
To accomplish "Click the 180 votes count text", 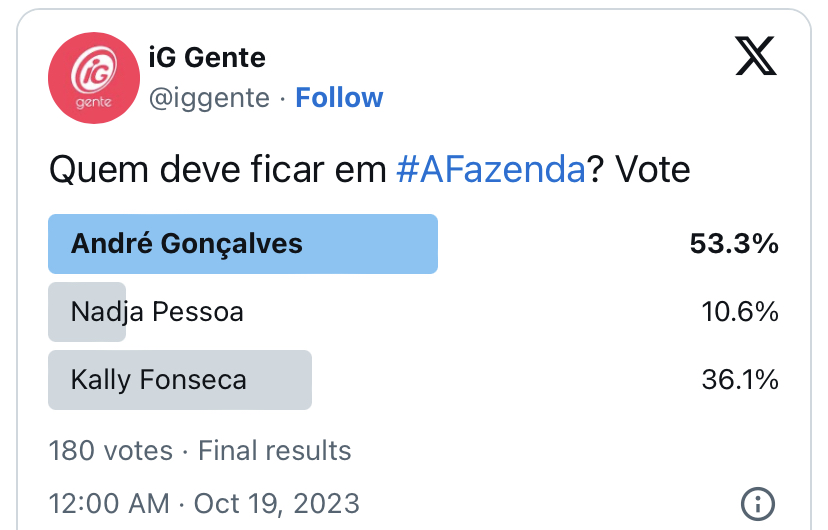I will pos(111,451).
